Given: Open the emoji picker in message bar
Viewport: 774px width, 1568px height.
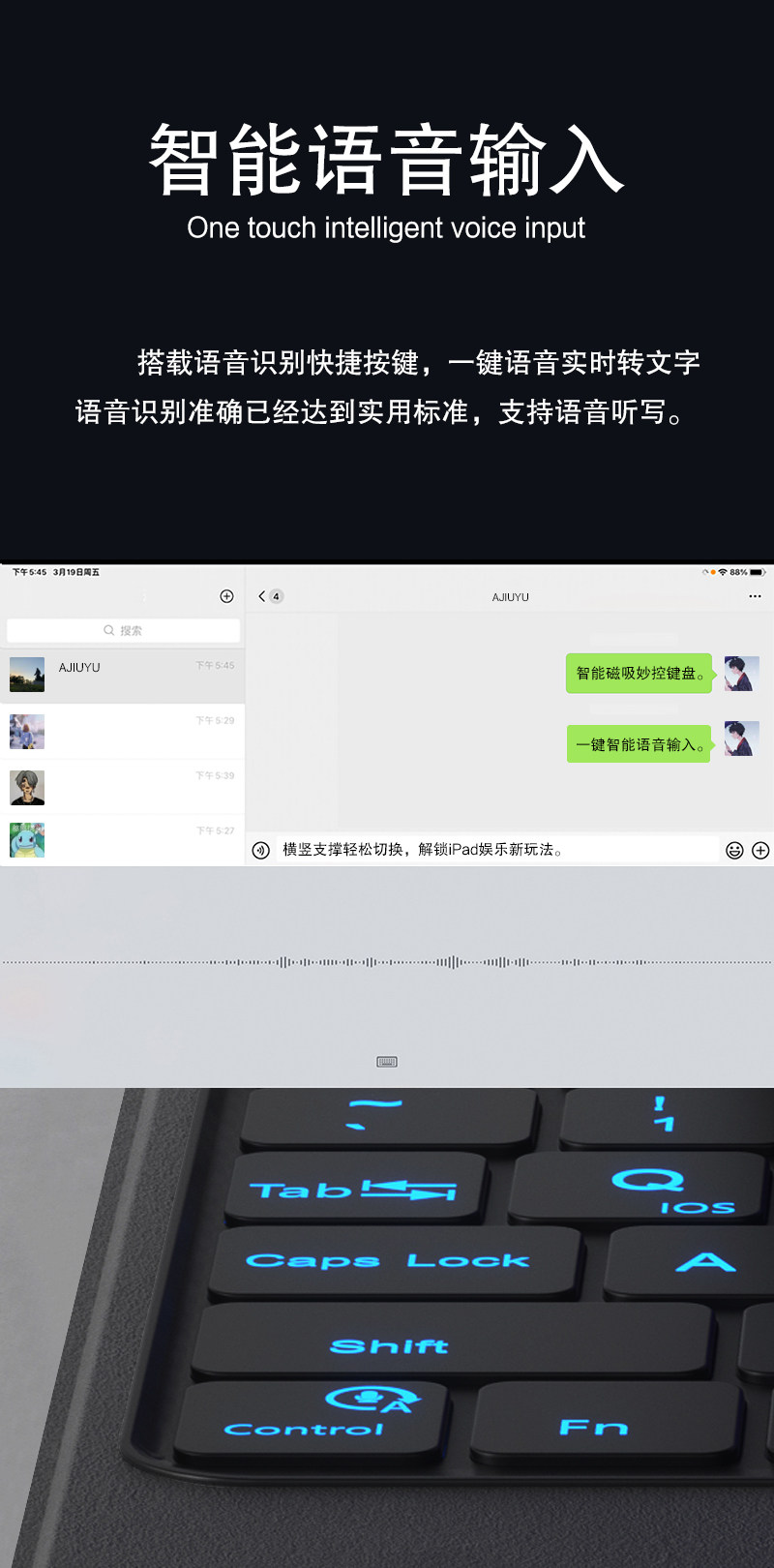Looking at the screenshot, I should pyautogui.click(x=734, y=850).
